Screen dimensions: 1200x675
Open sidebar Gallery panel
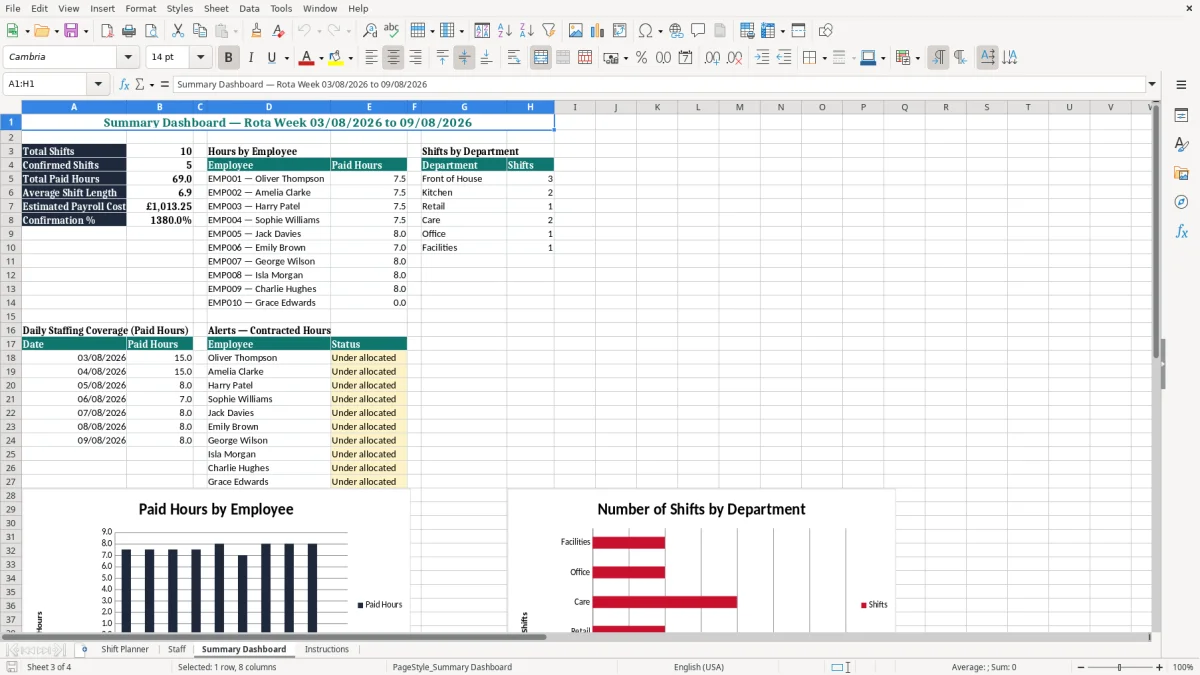click(1181, 173)
